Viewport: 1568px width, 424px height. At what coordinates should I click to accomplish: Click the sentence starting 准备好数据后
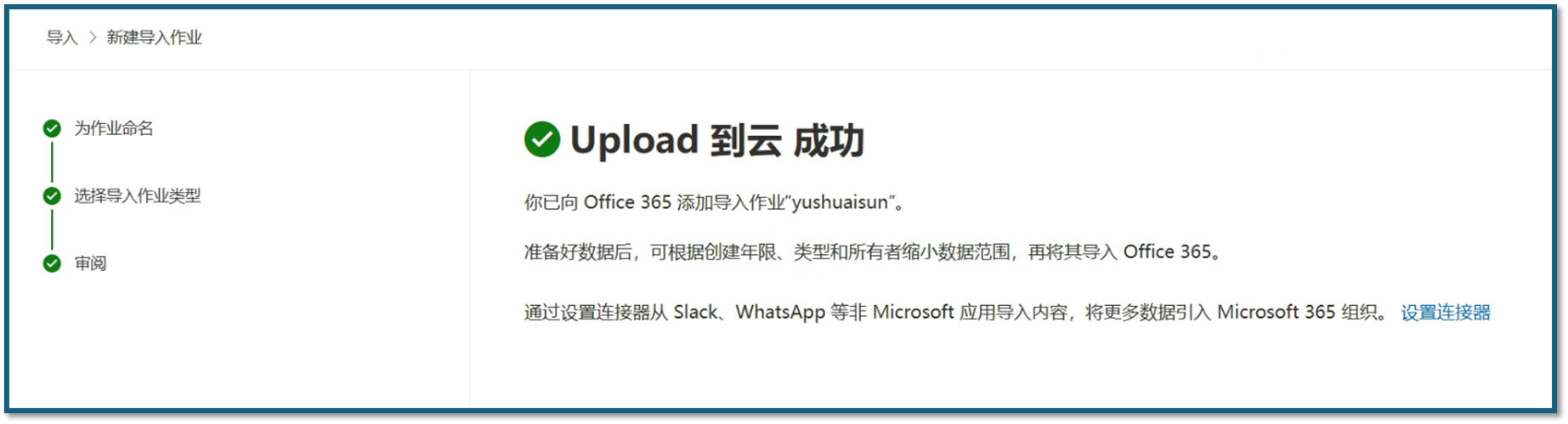(875, 252)
